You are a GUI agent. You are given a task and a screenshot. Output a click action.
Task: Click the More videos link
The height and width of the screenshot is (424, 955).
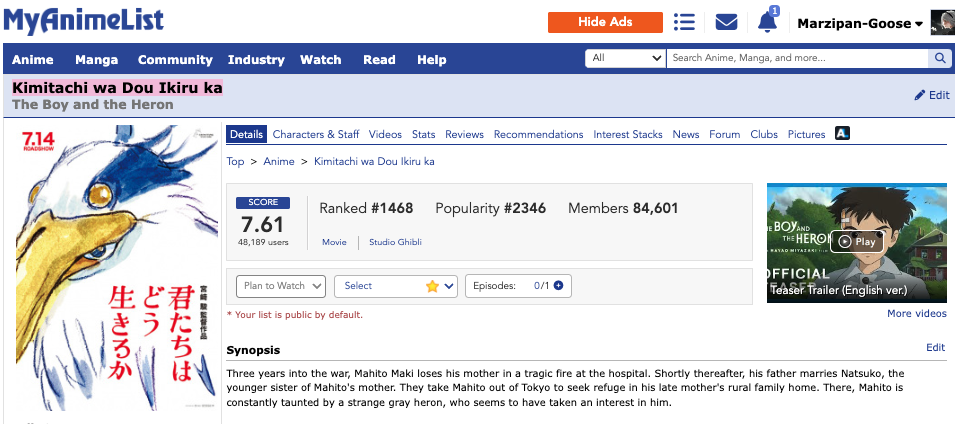click(x=916, y=314)
